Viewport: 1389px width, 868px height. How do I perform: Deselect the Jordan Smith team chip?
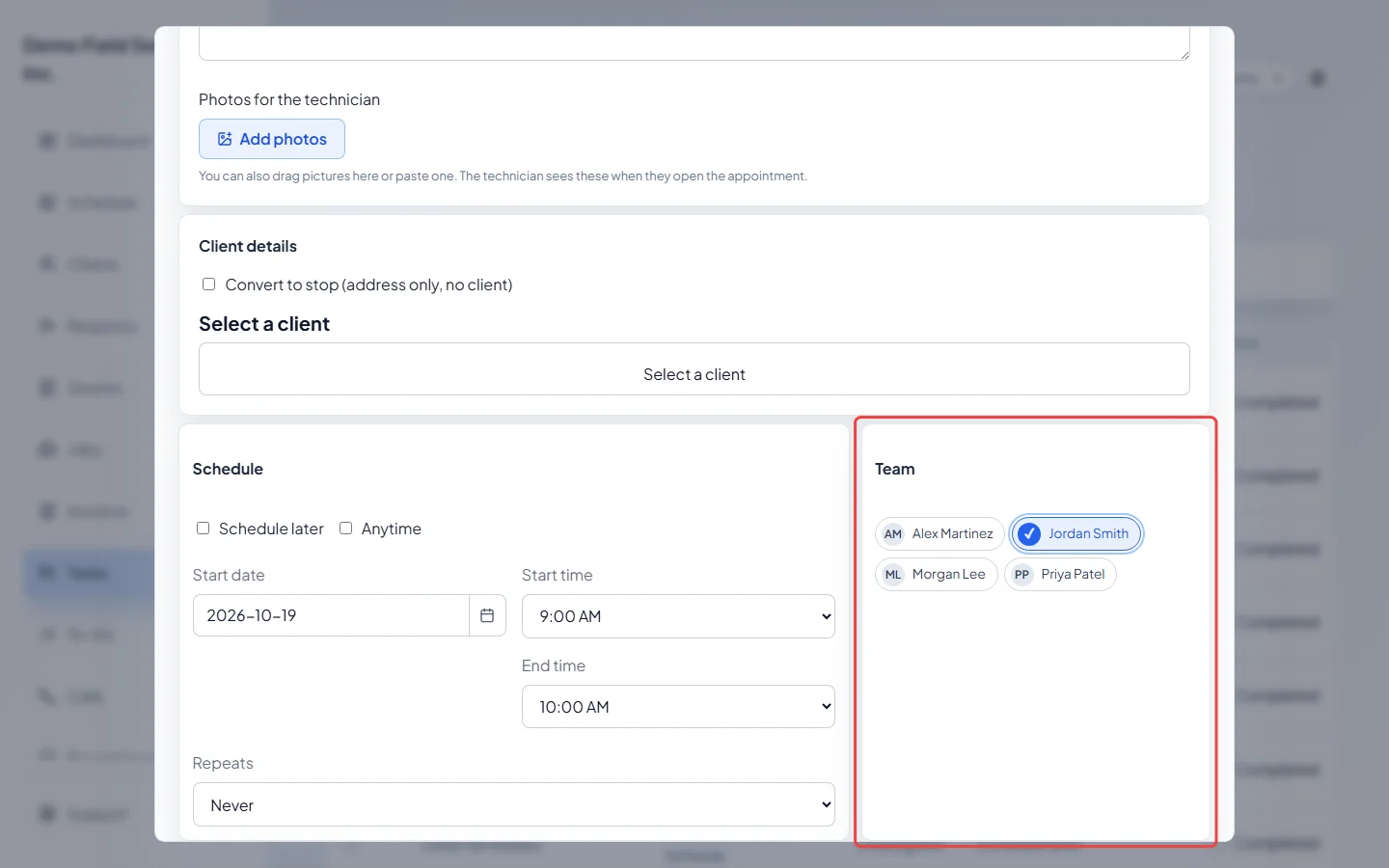[1076, 533]
